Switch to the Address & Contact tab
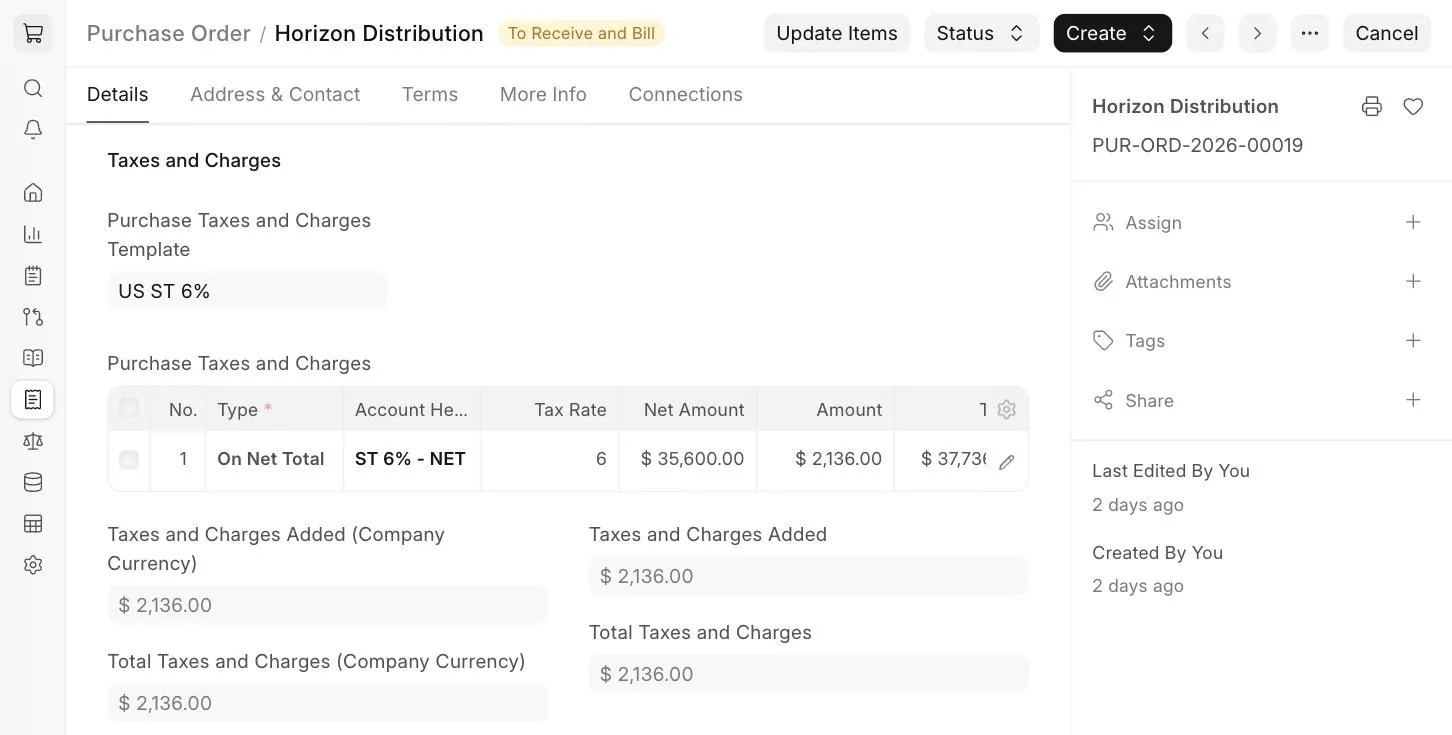The height and width of the screenshot is (735, 1452). pos(275,94)
